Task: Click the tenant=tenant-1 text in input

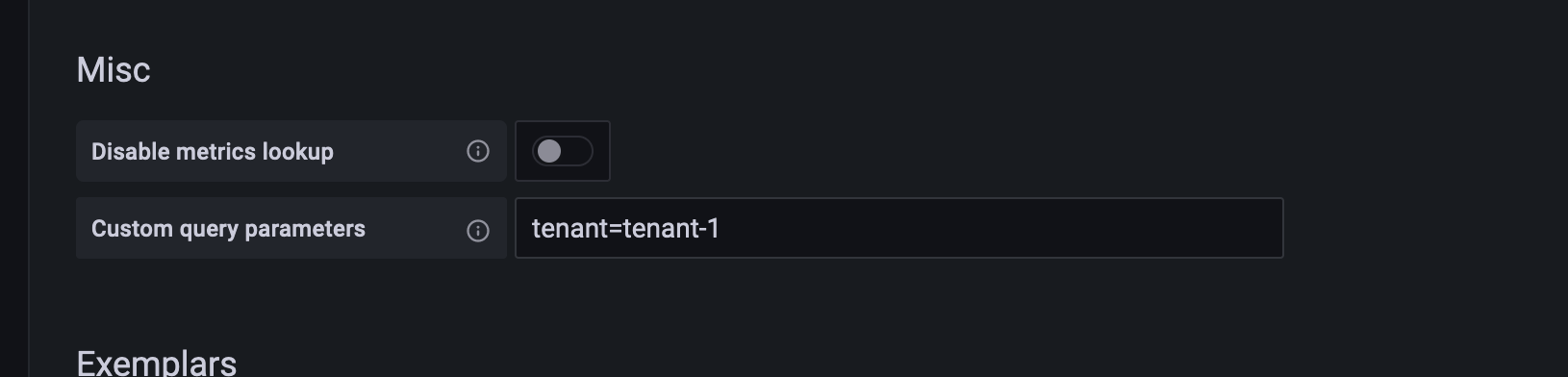Action: (625, 228)
